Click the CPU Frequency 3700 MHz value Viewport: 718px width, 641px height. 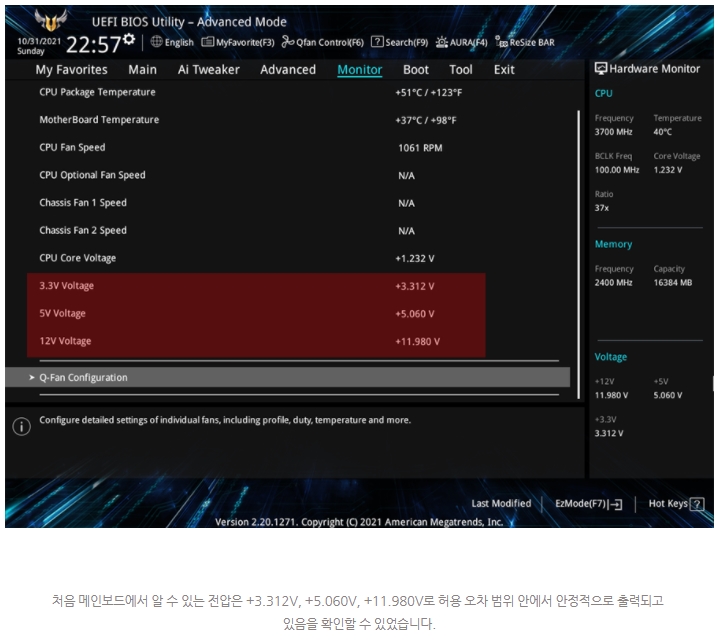click(613, 132)
